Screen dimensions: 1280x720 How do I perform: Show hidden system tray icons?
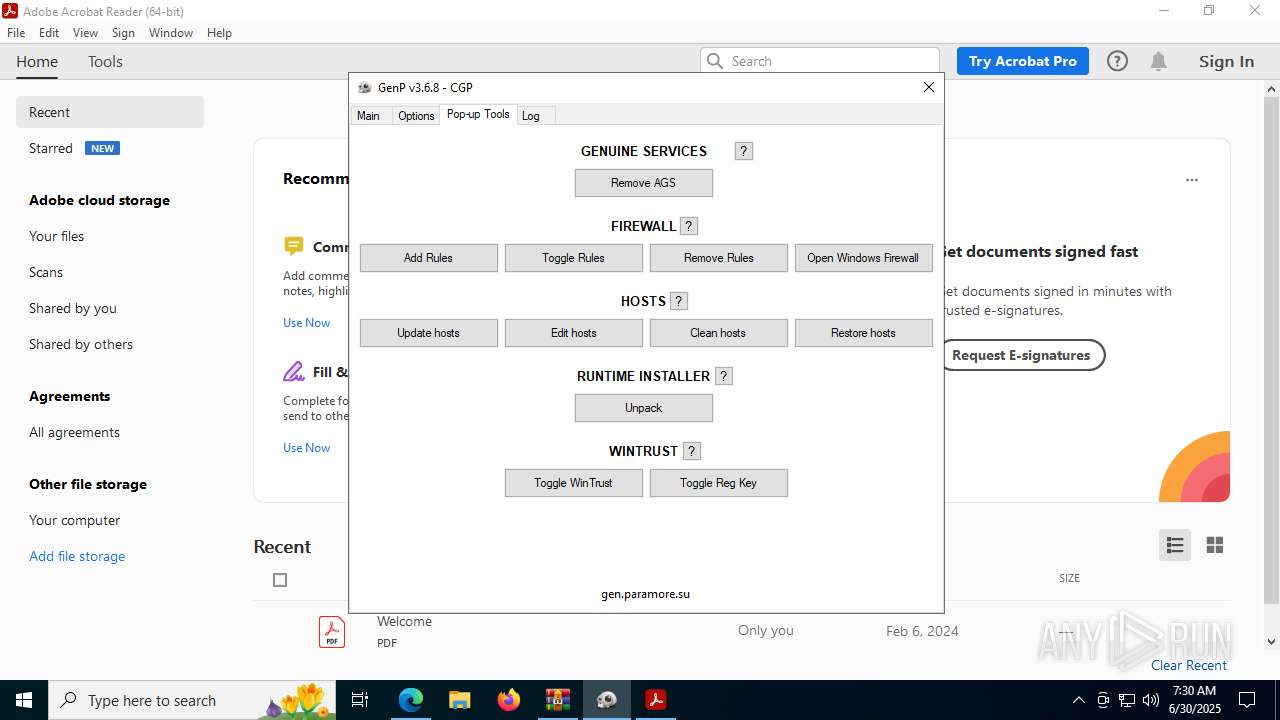[1078, 700]
